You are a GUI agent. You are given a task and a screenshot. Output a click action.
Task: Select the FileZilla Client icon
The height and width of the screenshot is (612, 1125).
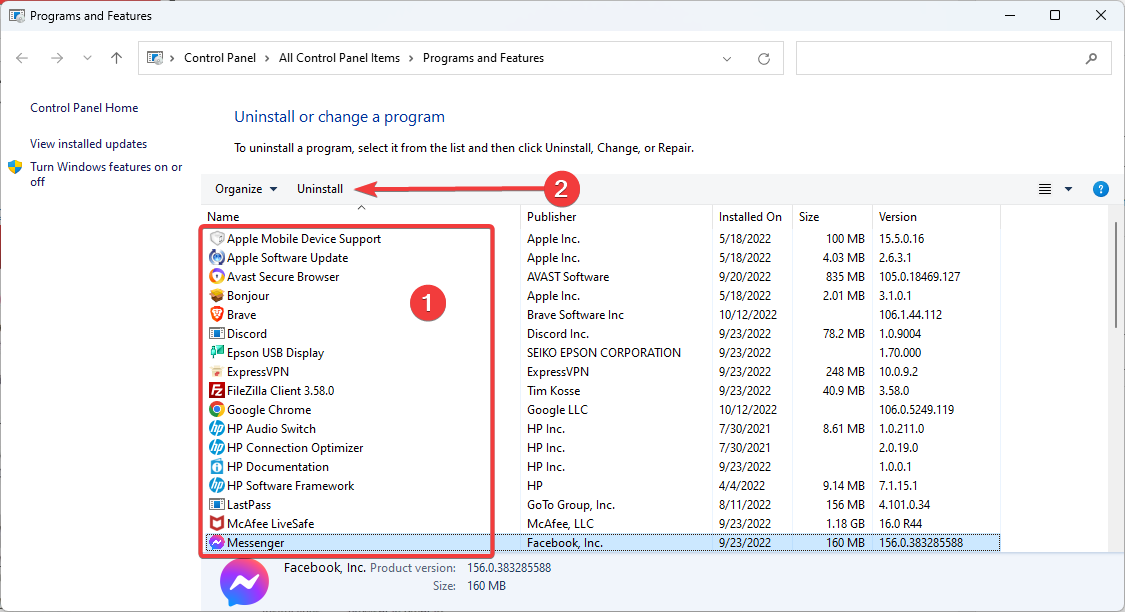tap(216, 391)
